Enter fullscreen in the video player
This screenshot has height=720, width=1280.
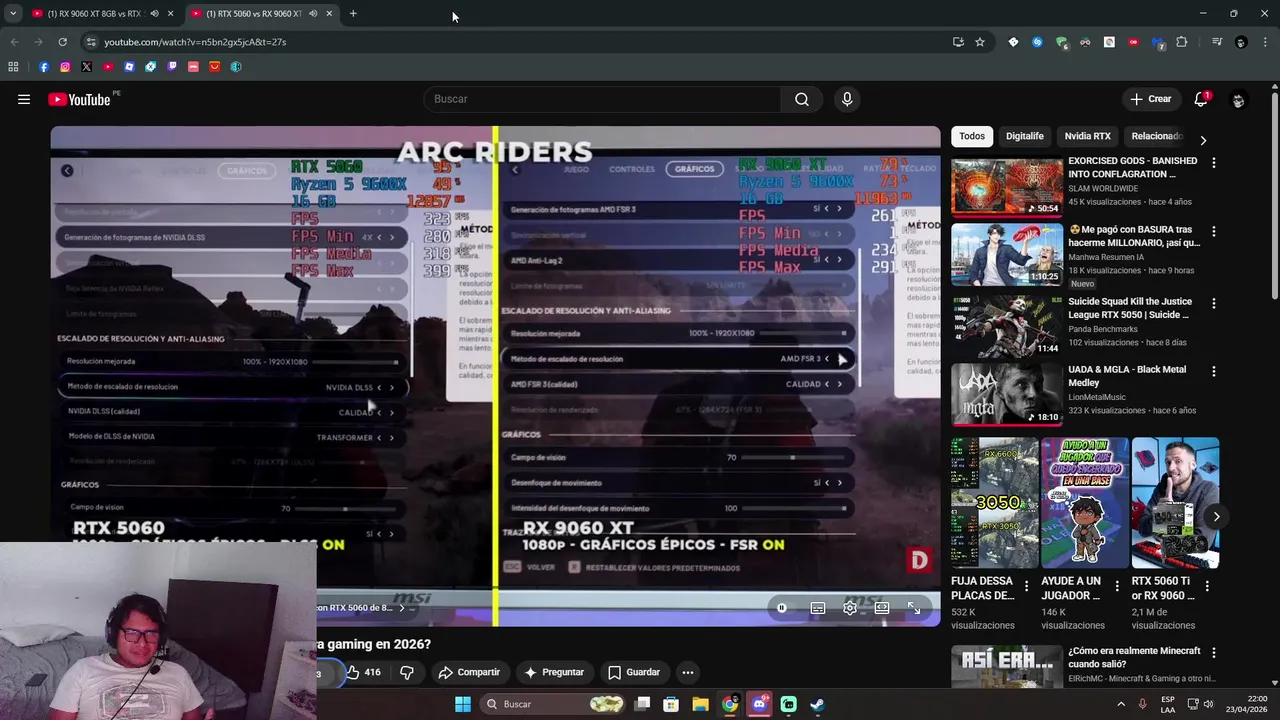(x=914, y=608)
